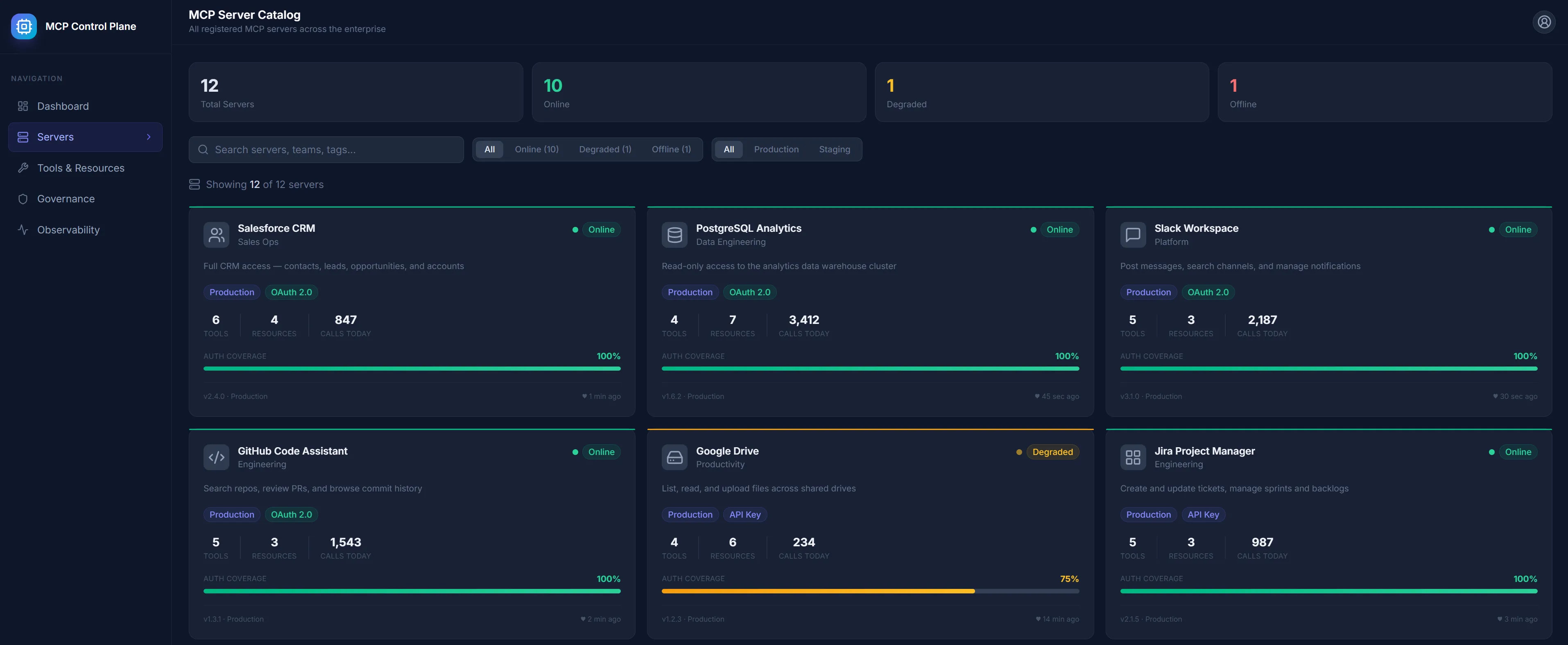Click the Production tag on GitHub Code Assistant
The width and height of the screenshot is (1568, 645).
[232, 515]
